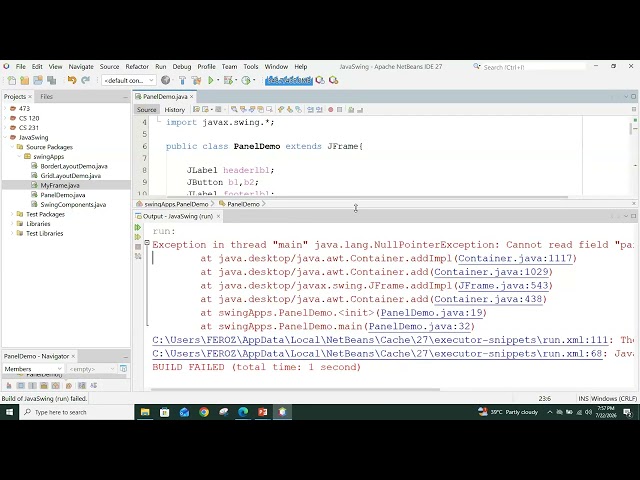This screenshot has width=640, height=480.
Task: Re-run the output with top green arrows
Action: pos(138,227)
